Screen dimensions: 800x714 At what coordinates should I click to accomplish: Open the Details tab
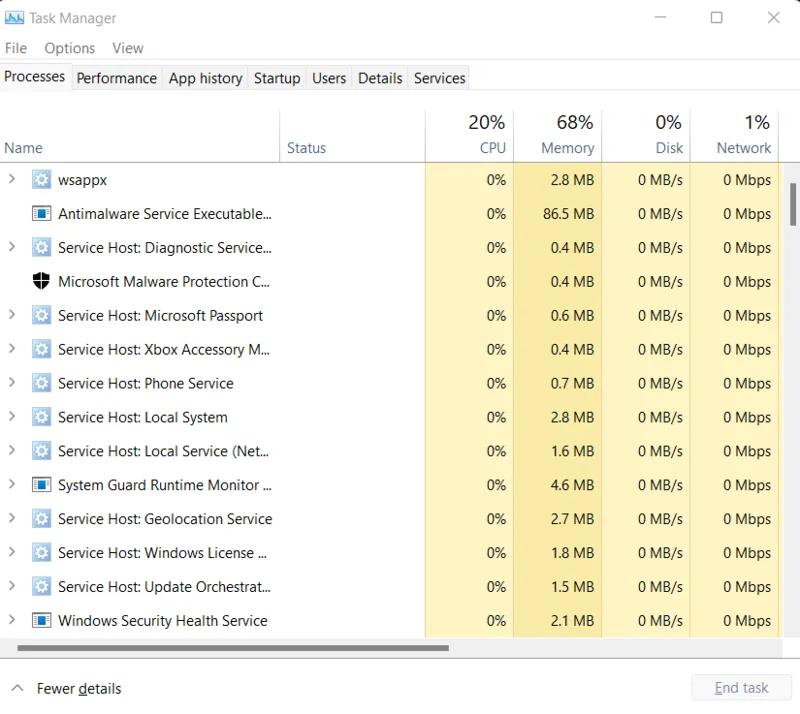(380, 78)
